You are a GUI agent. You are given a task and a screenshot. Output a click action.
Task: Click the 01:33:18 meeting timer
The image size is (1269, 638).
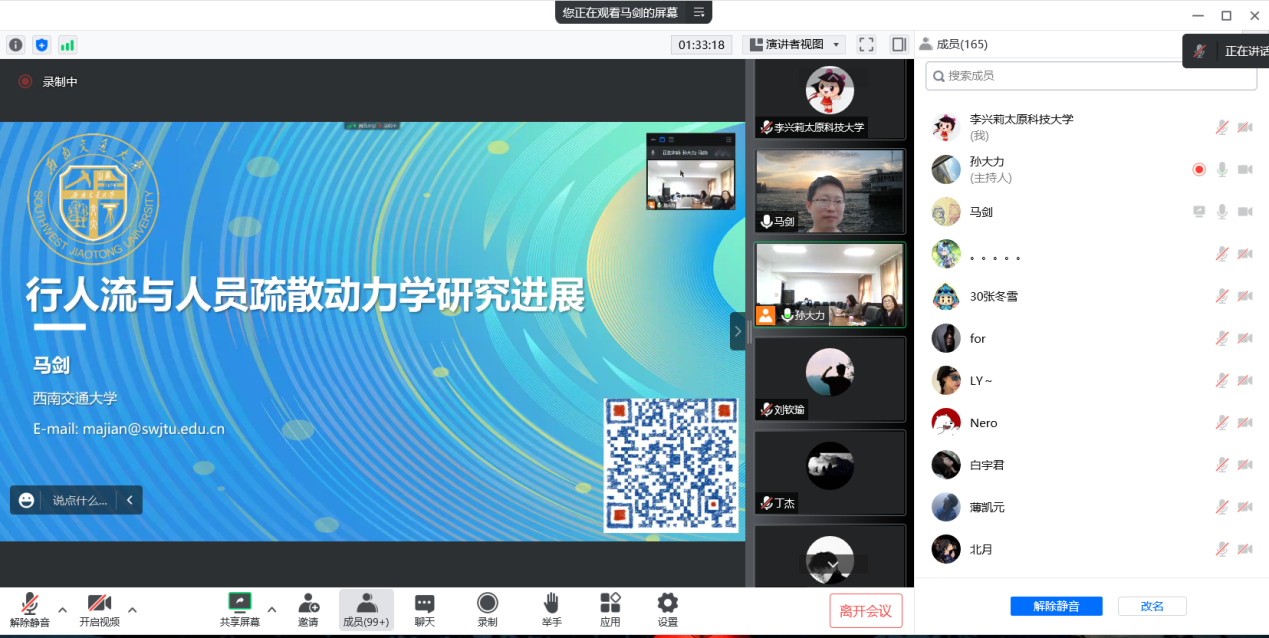tap(701, 44)
